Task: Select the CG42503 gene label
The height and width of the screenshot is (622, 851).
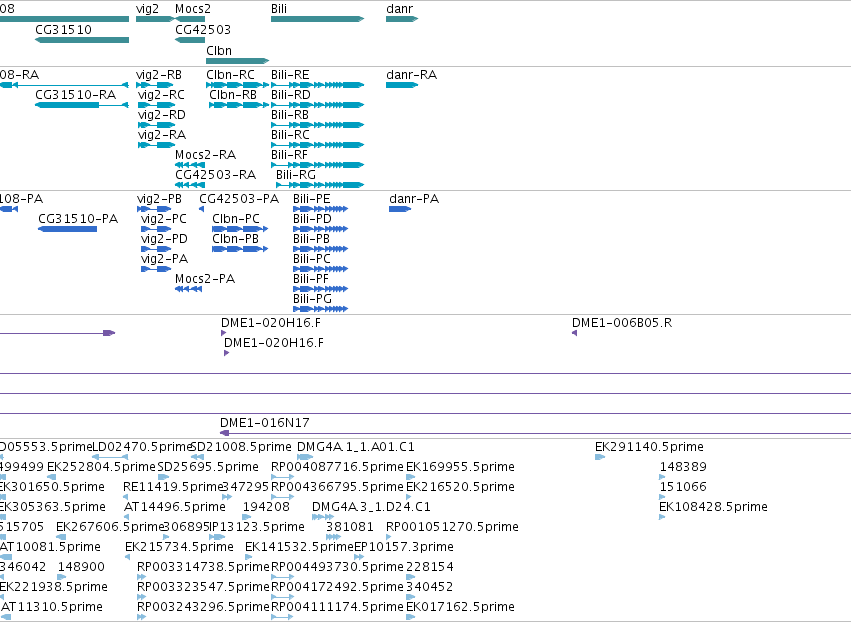Action: [203, 29]
